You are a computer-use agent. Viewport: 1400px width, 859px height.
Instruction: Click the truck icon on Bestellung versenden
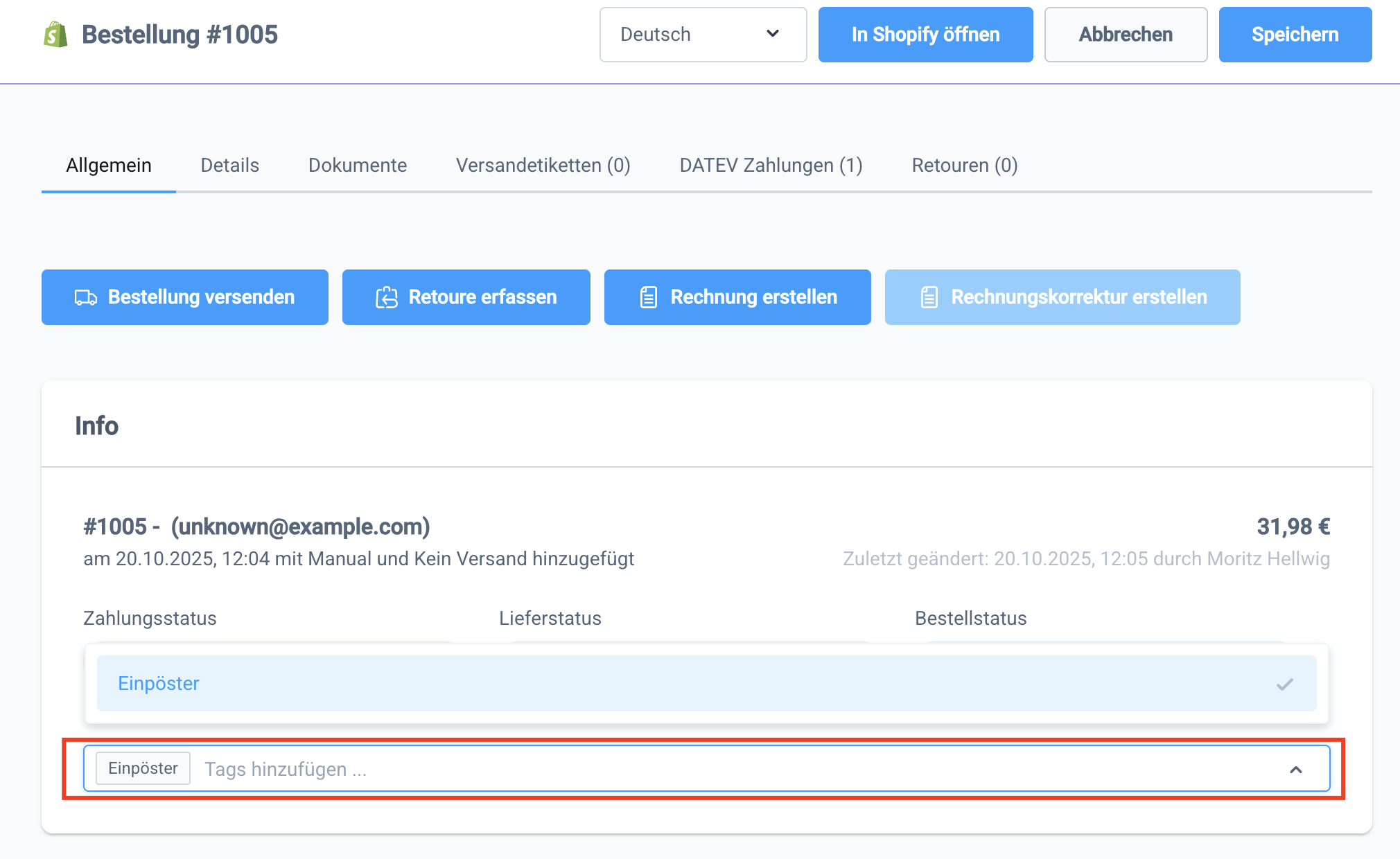coord(86,298)
